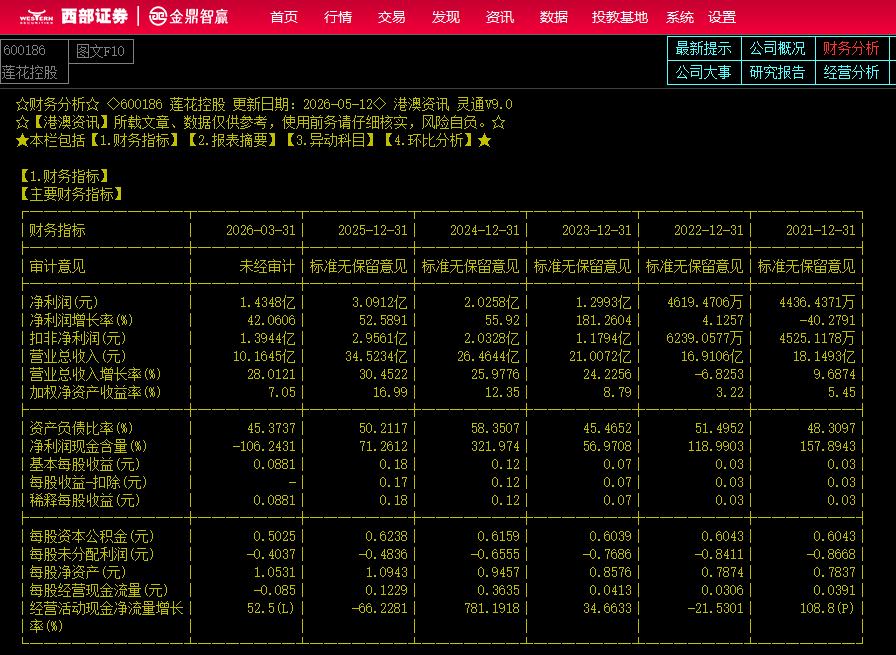
Task: Click the 加权净资产收益率(%) row label
Action: [x=95, y=392]
